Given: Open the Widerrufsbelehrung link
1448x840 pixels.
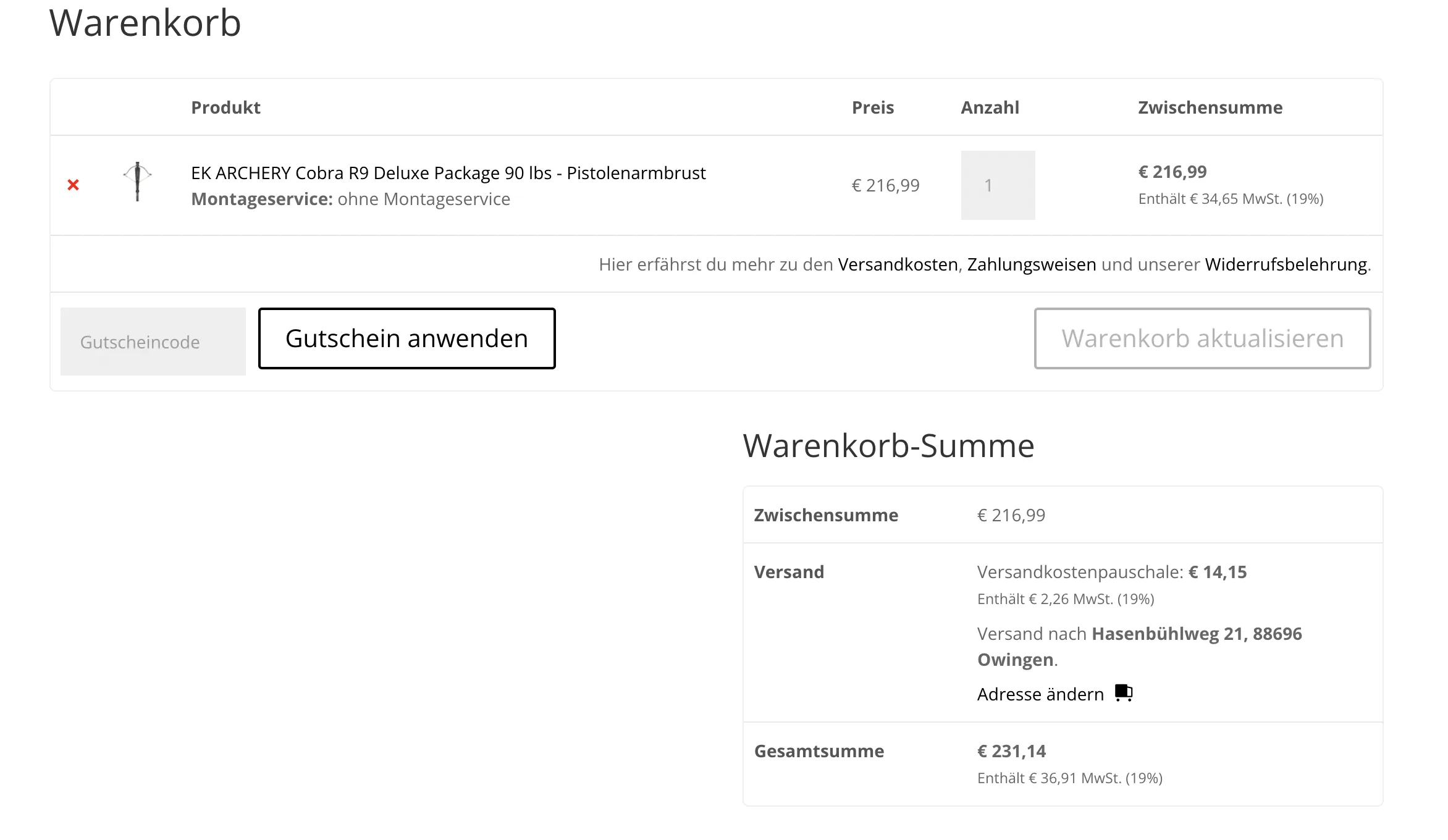Looking at the screenshot, I should pyautogui.click(x=1286, y=264).
